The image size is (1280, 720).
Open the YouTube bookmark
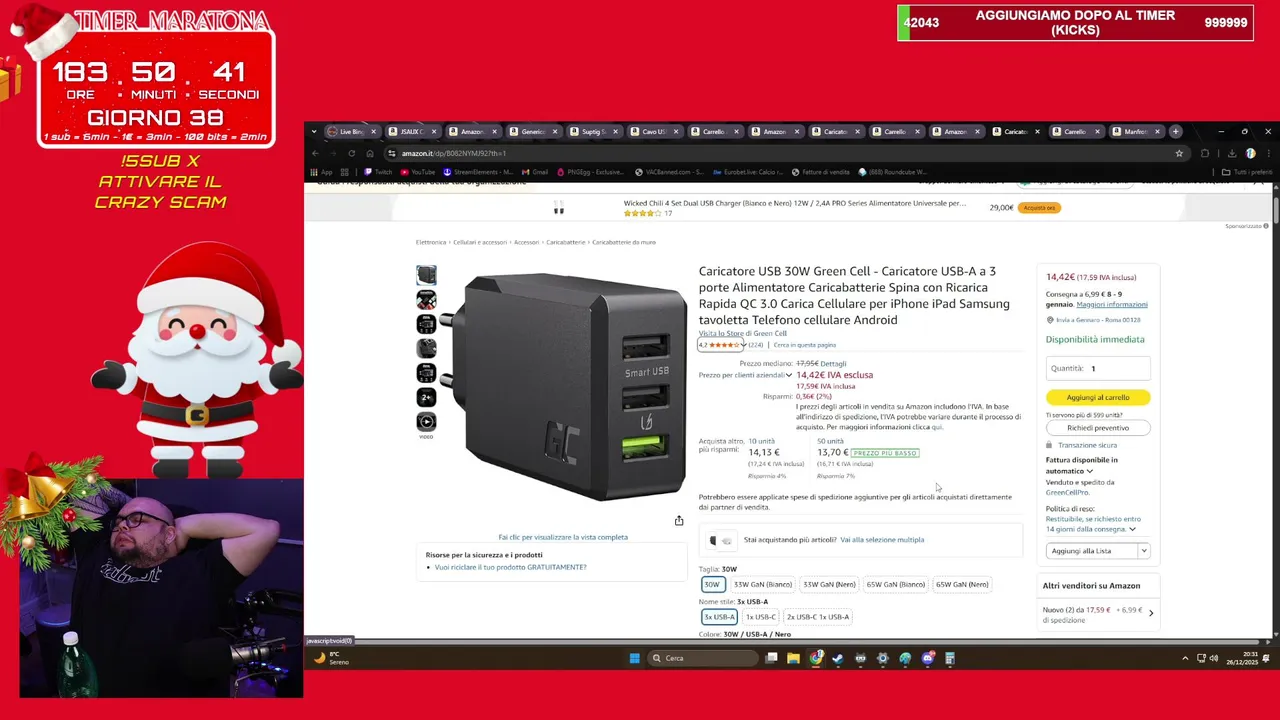(x=418, y=172)
